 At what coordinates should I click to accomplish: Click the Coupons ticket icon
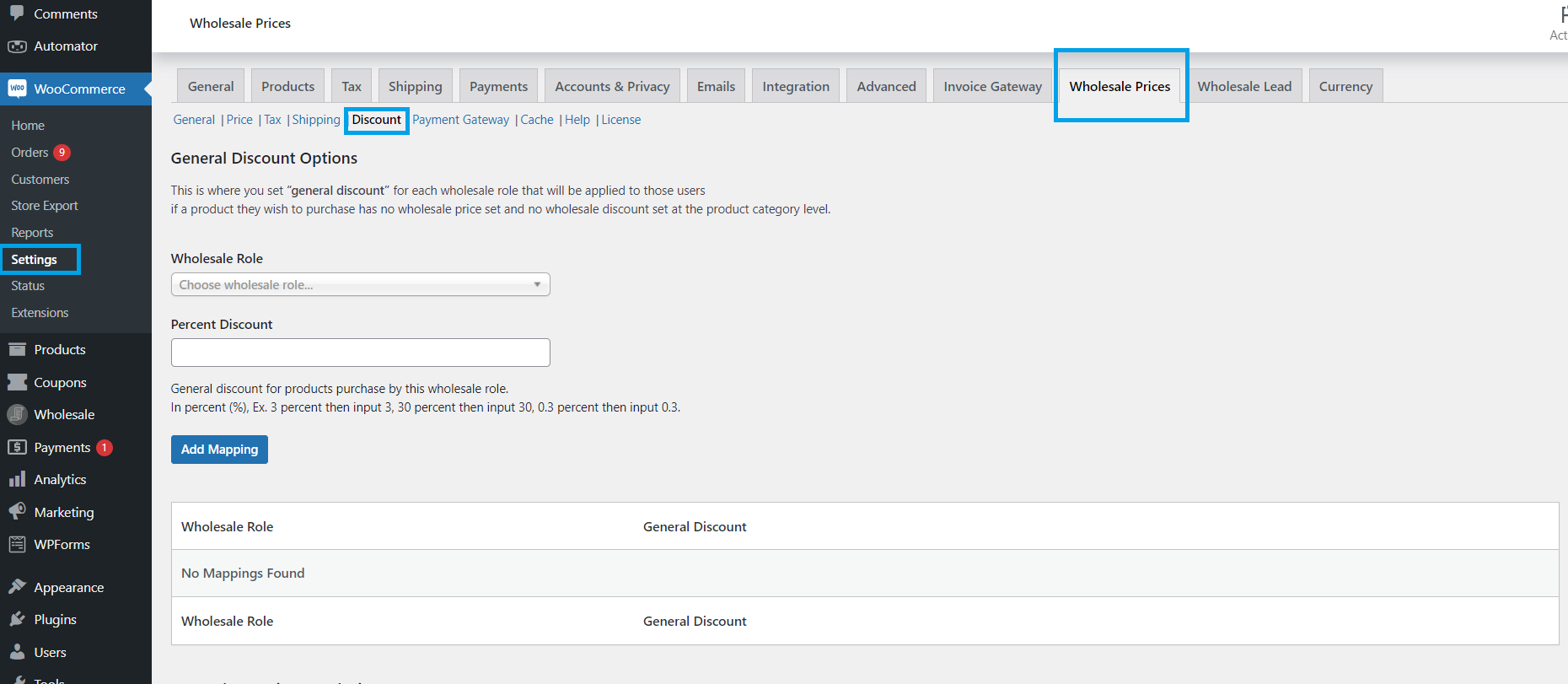[x=17, y=382]
